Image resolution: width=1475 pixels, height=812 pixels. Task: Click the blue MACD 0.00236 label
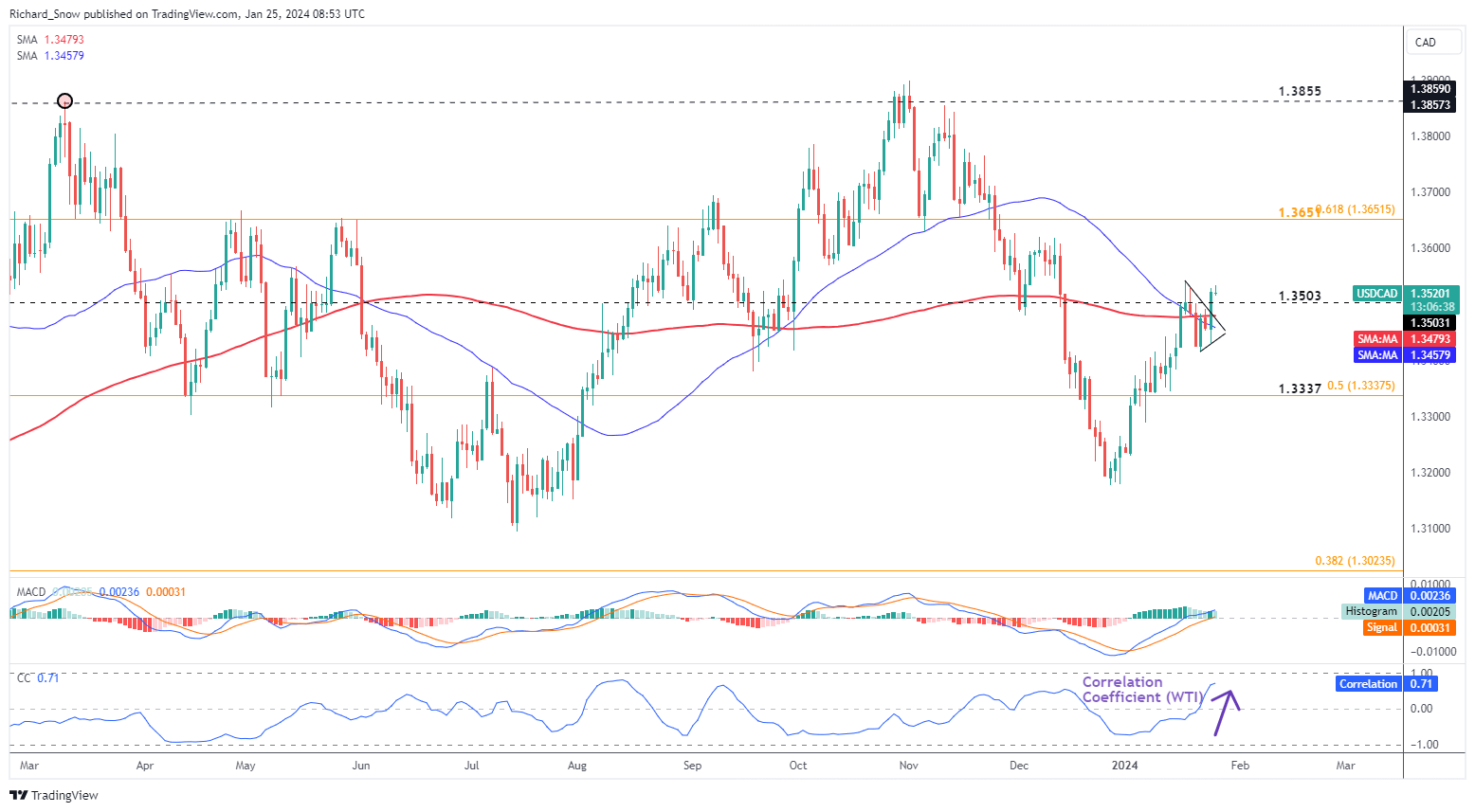(x=1410, y=595)
